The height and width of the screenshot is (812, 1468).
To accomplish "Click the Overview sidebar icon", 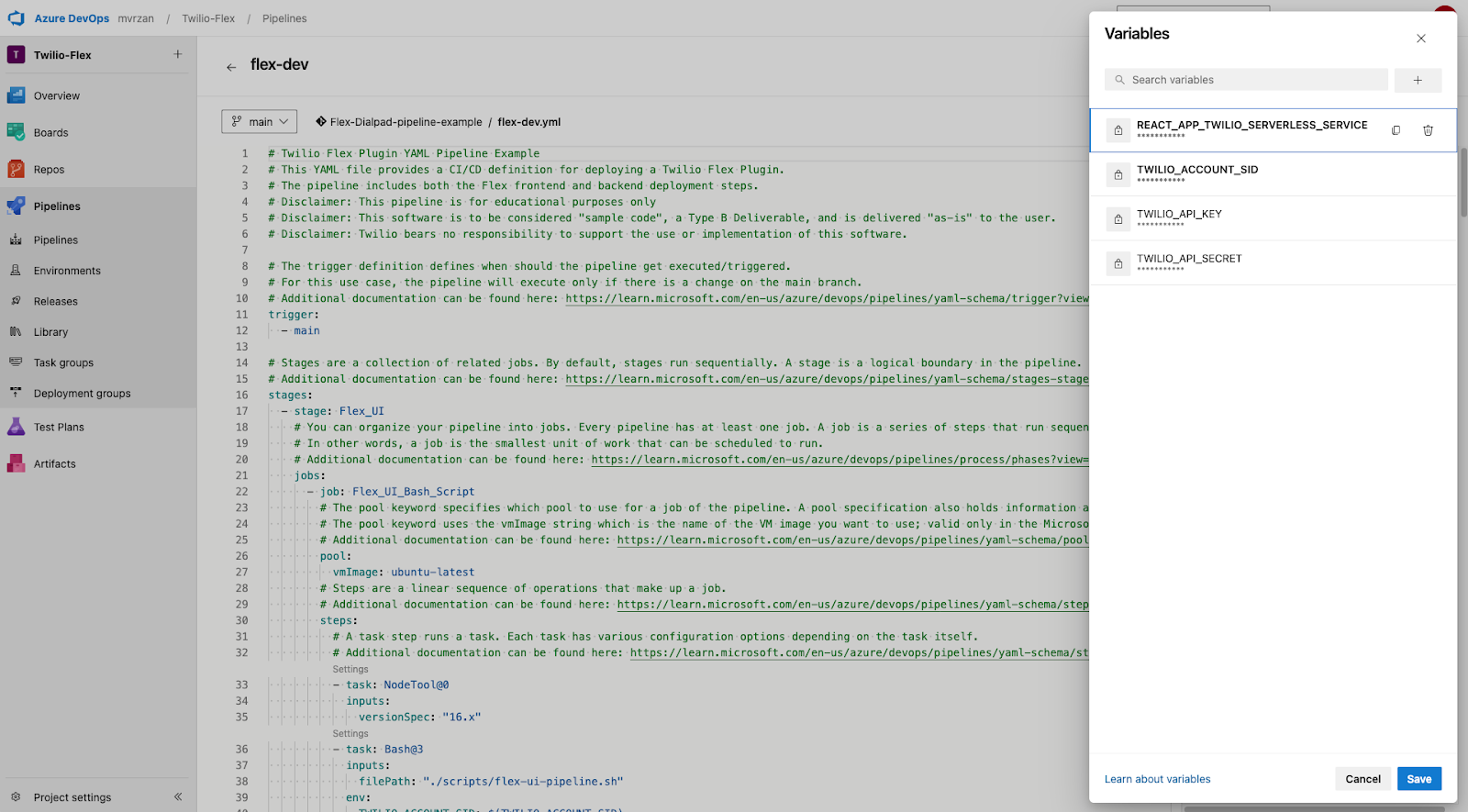I will (16, 95).
